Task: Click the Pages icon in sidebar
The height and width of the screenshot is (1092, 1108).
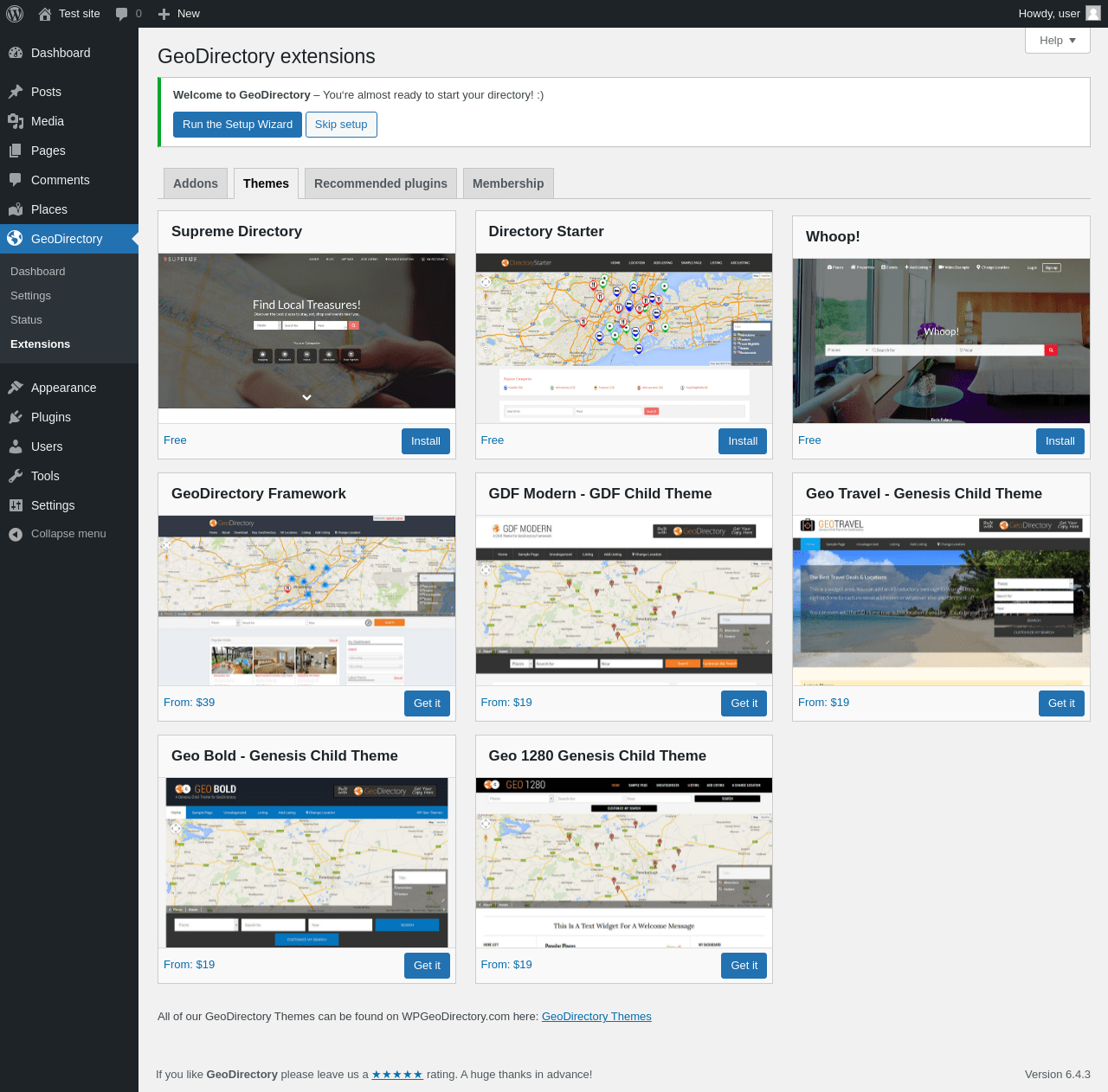Action: pos(16,151)
